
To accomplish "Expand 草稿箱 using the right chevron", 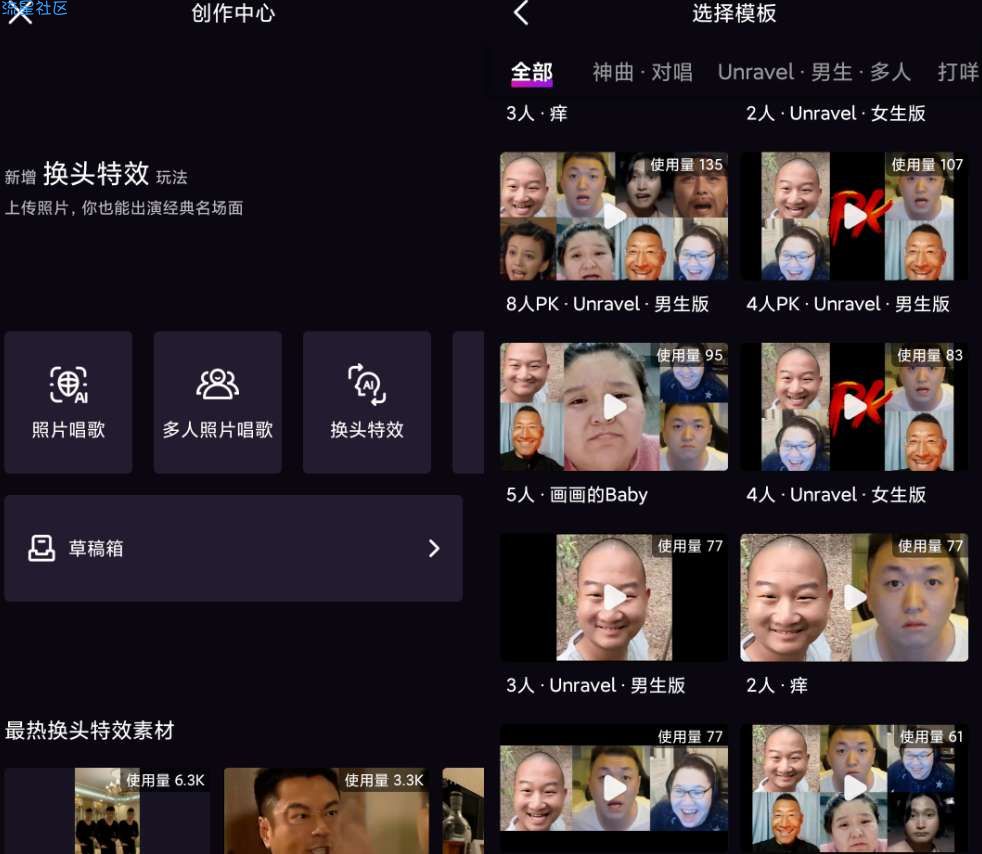I will [x=434, y=548].
